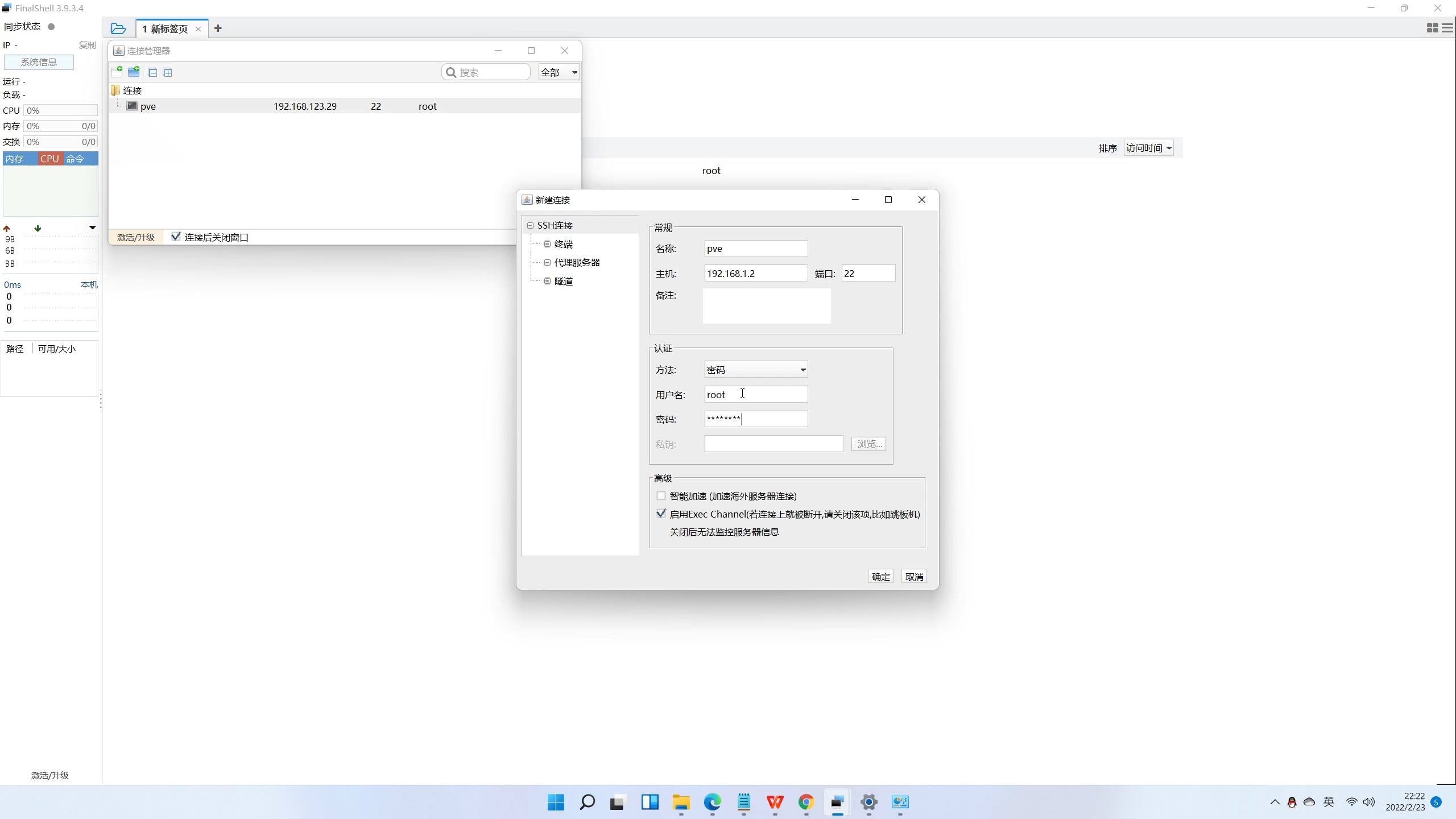This screenshot has height=819, width=1456.
Task: Uncheck 启用Exec Channel option
Action: pyautogui.click(x=661, y=514)
